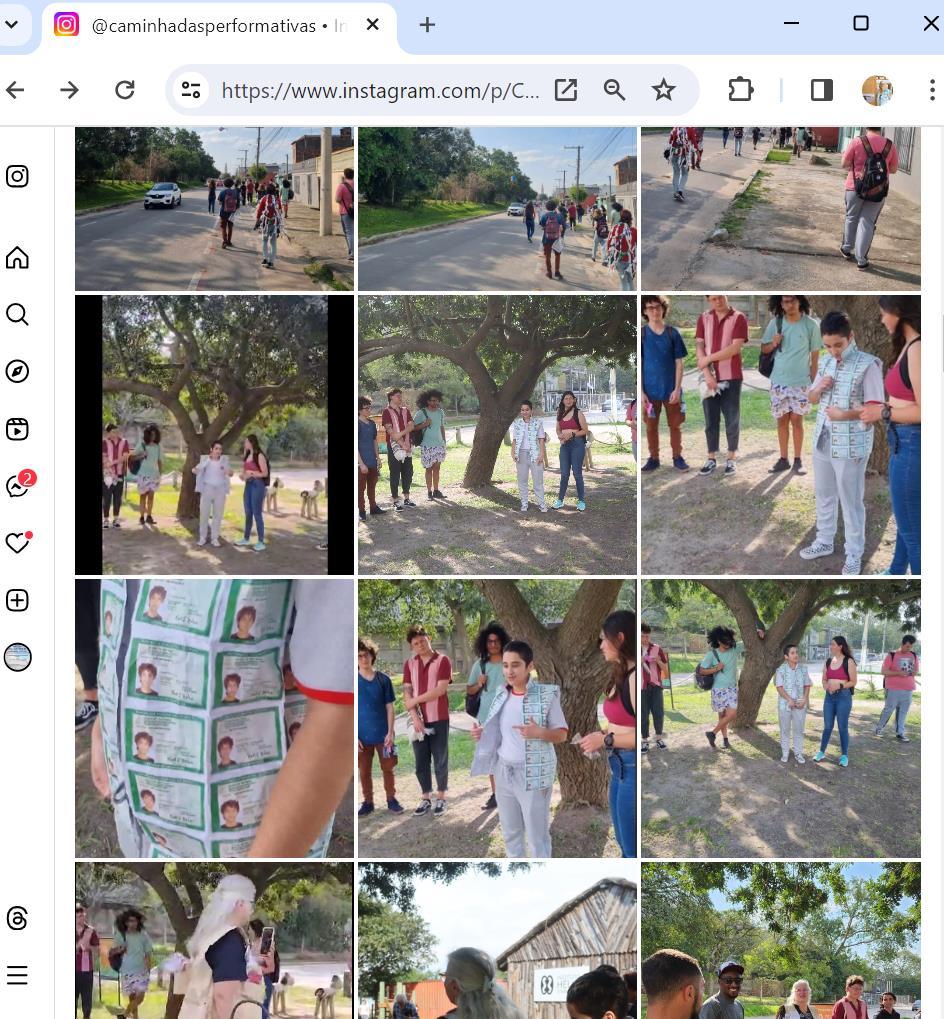Open wide photo of group under tree
Viewport: 944px width, 1019px height.
tap(497, 435)
